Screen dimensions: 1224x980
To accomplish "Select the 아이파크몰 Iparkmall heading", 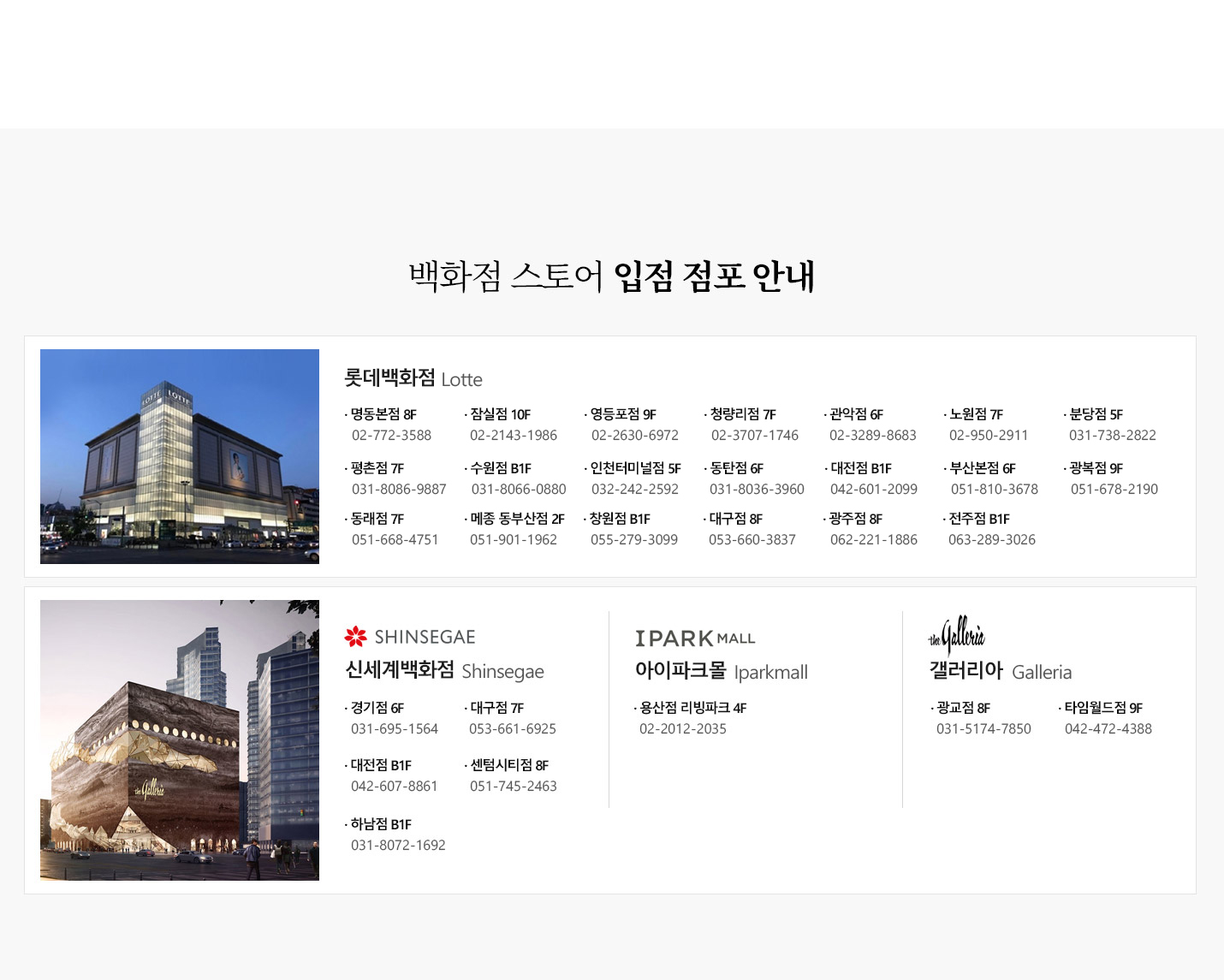I will 722,671.
